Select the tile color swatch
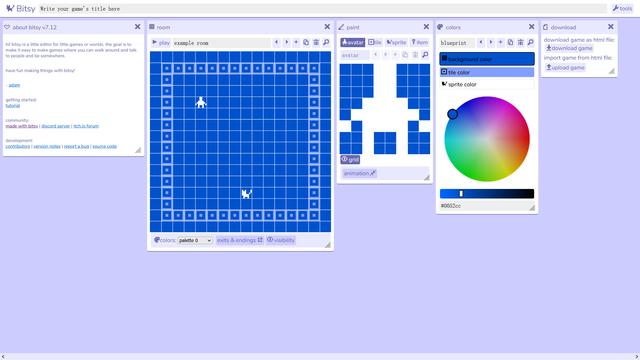640x360 pixels. point(487,72)
